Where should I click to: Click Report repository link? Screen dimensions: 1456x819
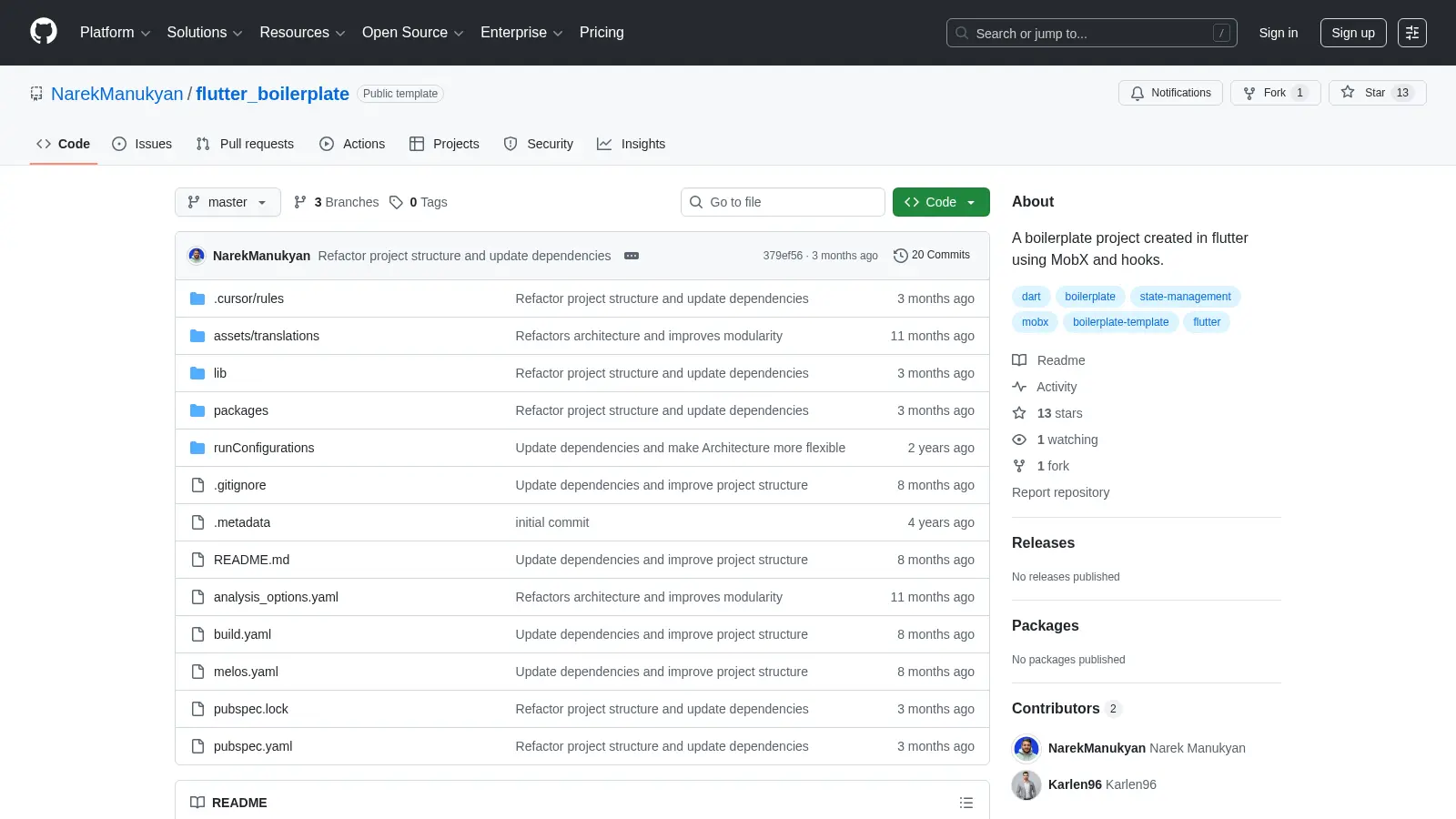pos(1060,492)
